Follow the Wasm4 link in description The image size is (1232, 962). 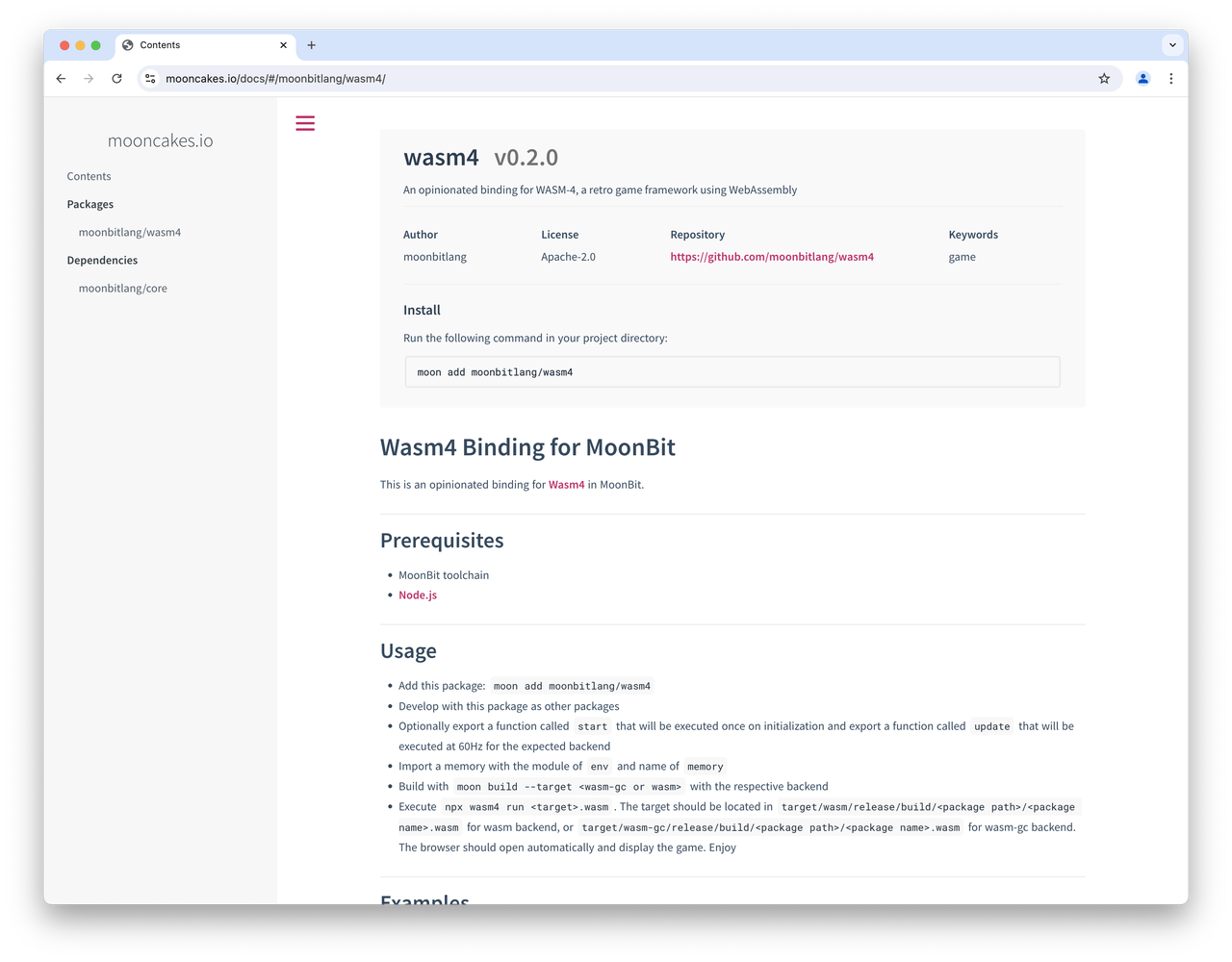click(566, 485)
